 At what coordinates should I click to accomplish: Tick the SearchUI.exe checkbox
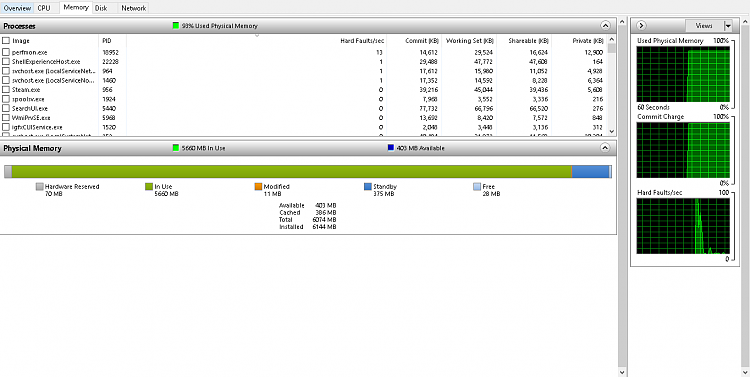click(6, 108)
